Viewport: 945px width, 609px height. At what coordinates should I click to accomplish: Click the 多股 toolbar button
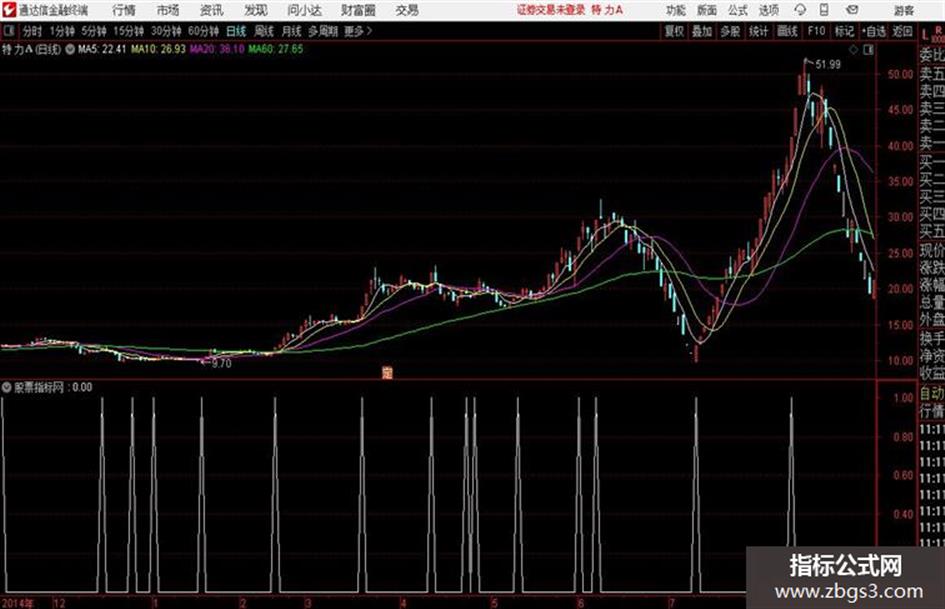point(730,31)
